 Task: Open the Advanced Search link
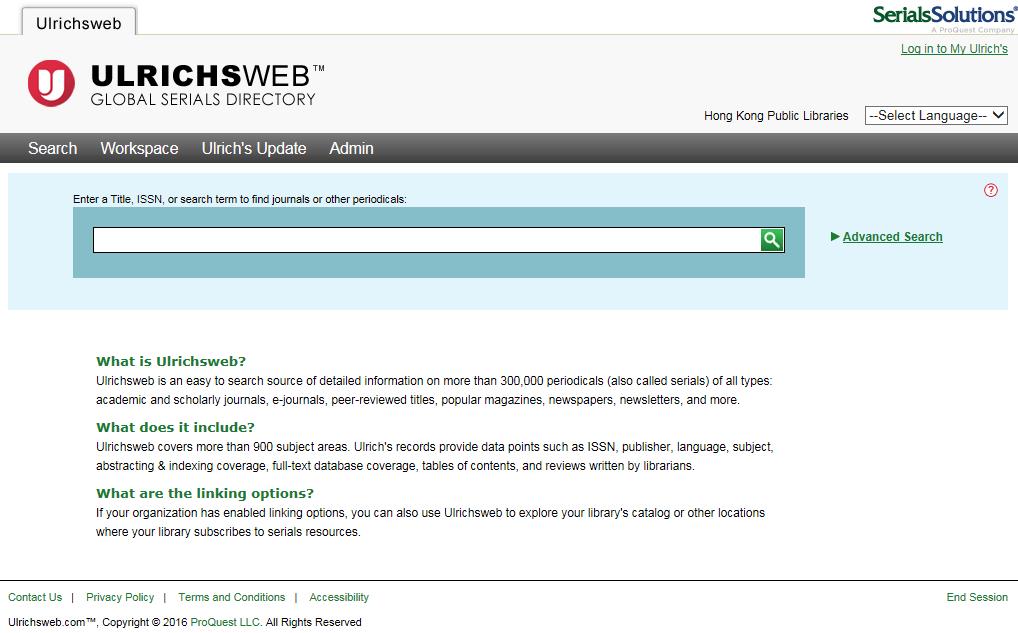pyautogui.click(x=893, y=237)
